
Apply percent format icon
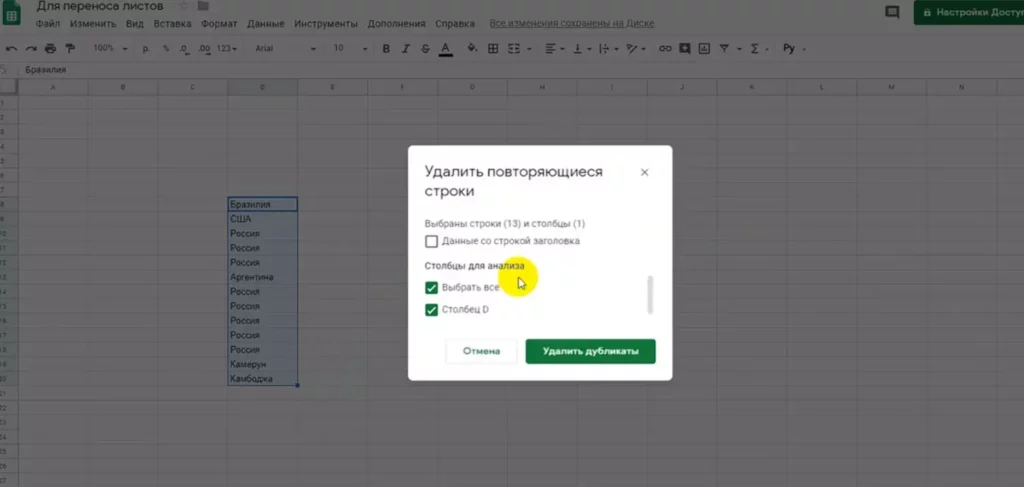(x=166, y=49)
